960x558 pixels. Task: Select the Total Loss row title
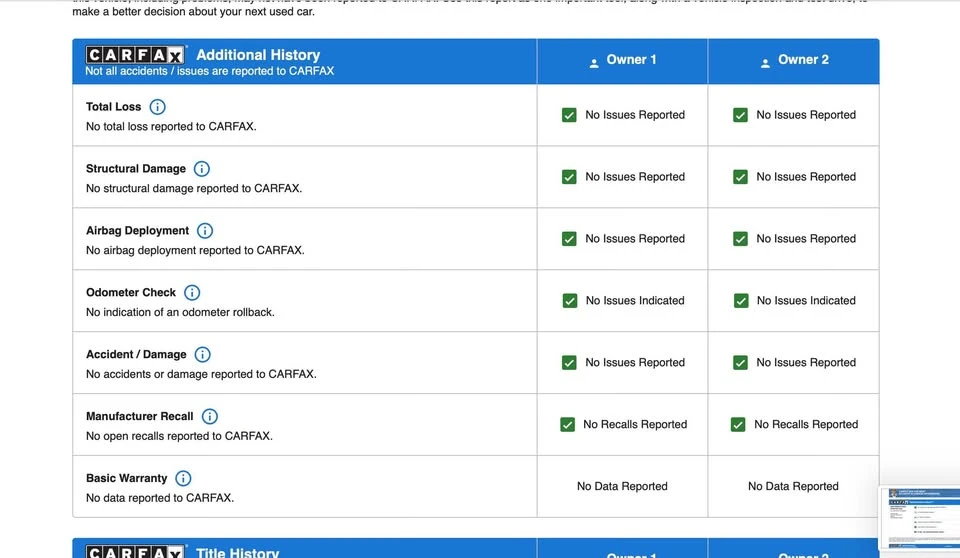coord(113,107)
